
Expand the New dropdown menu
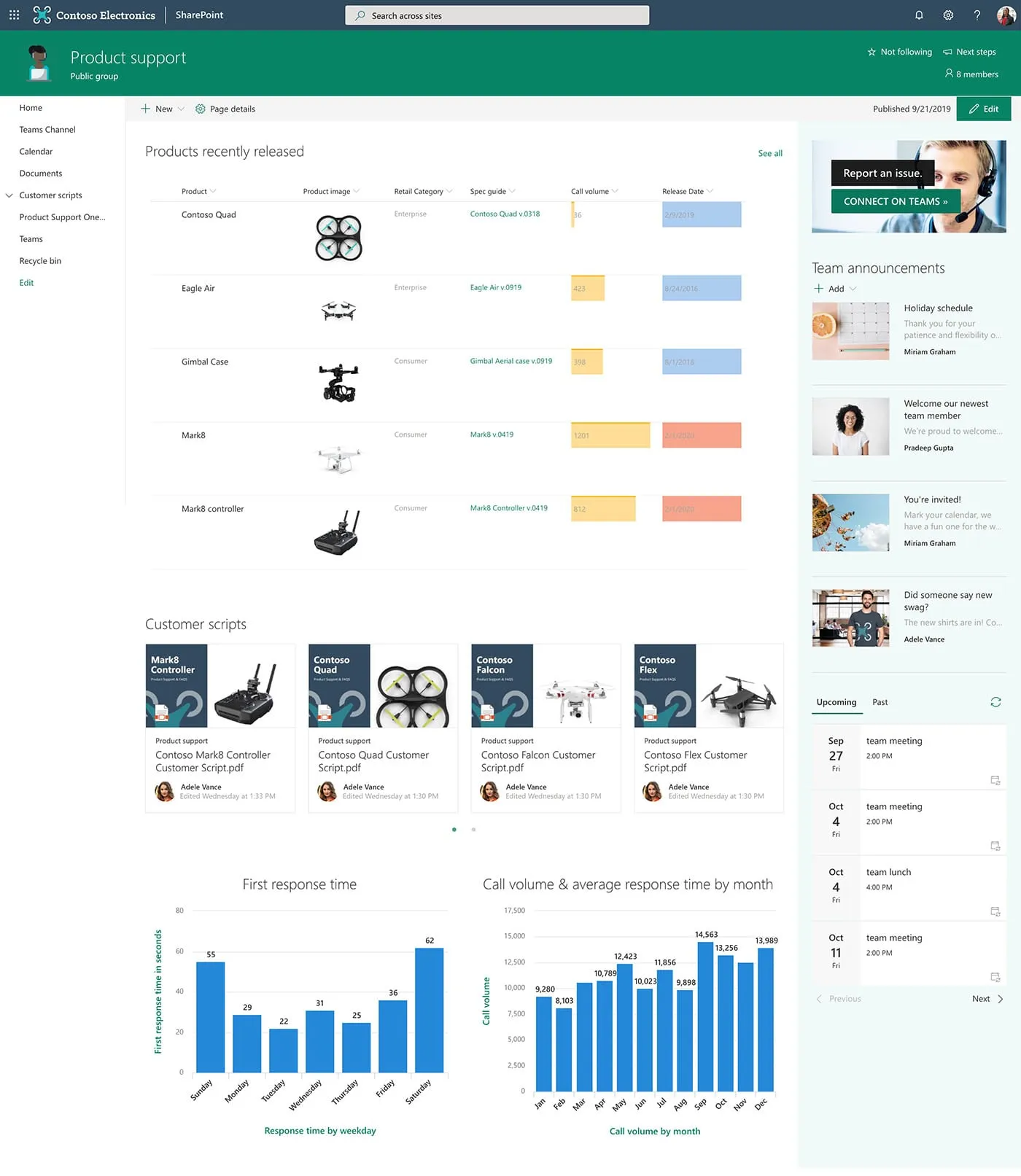[181, 109]
